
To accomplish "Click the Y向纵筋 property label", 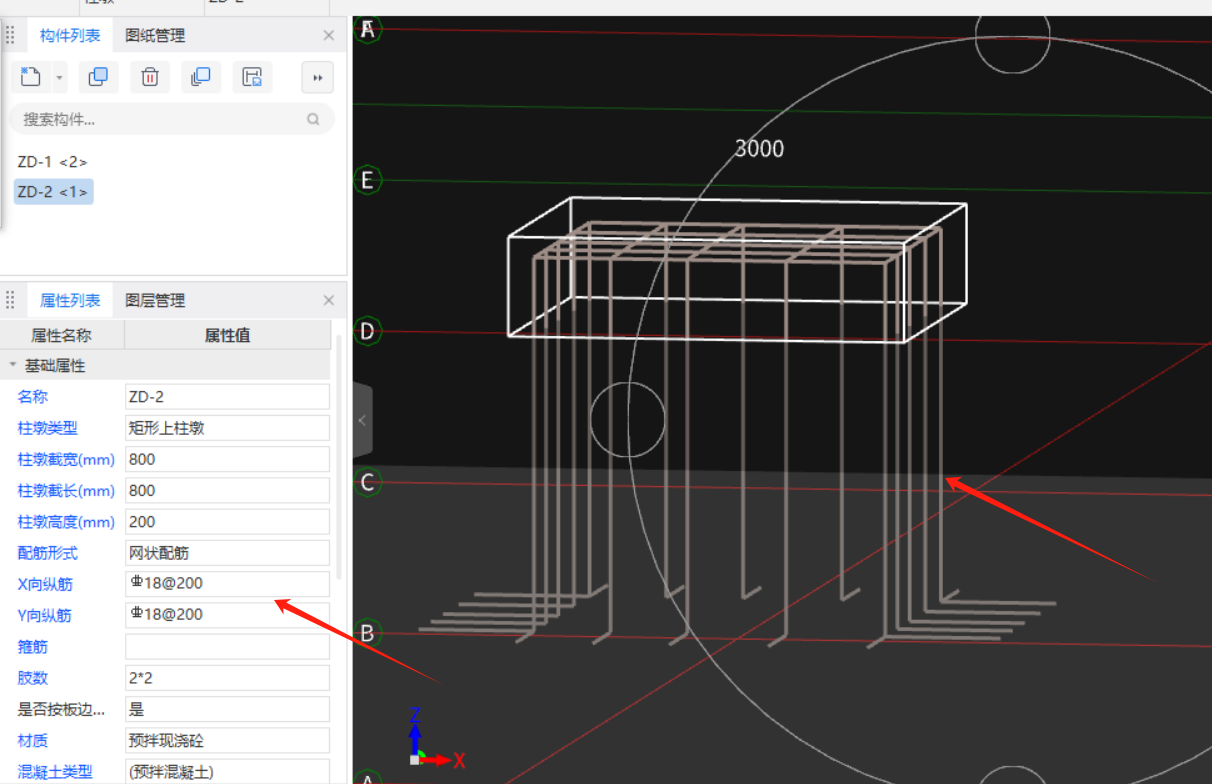I will click(45, 615).
